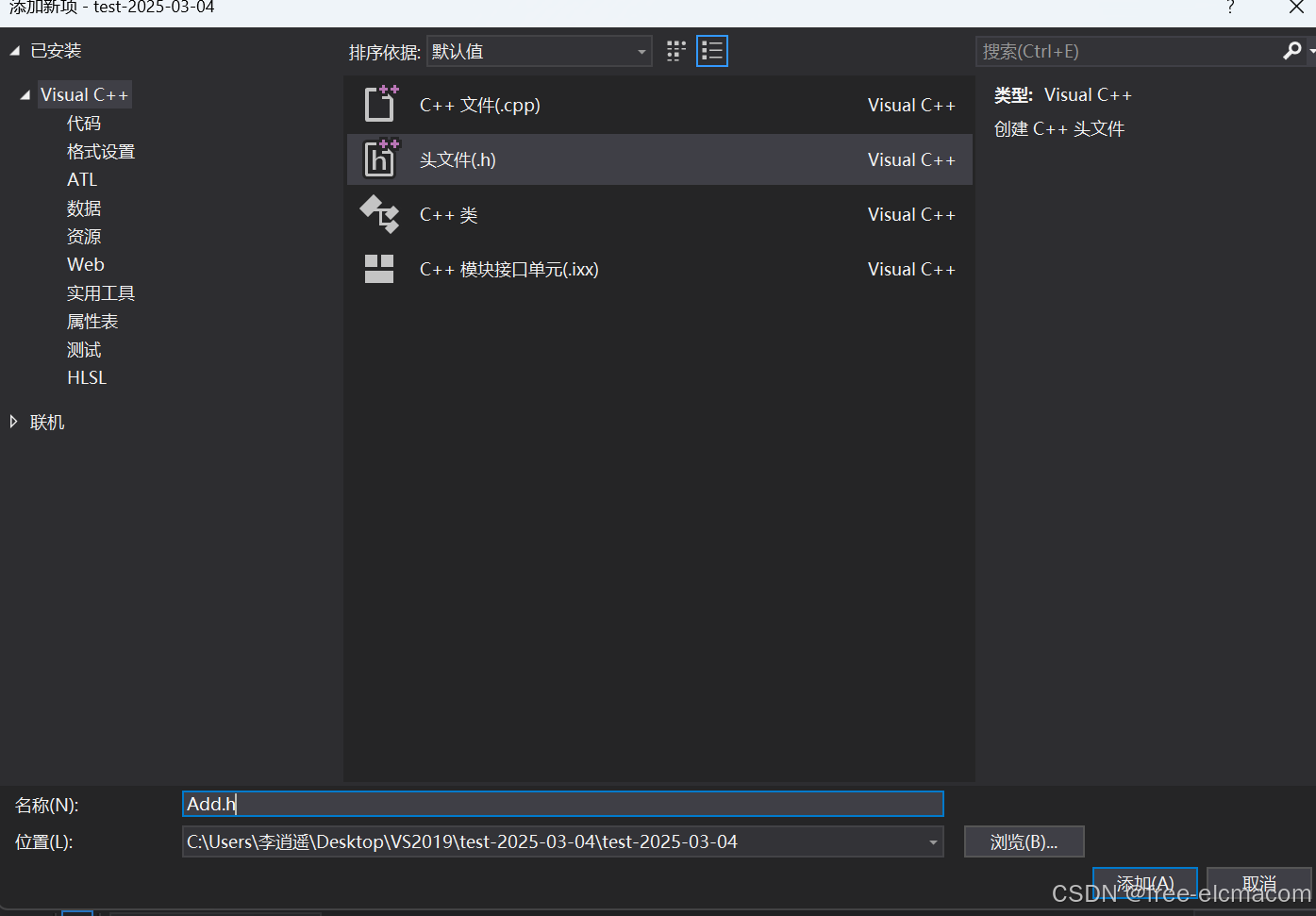This screenshot has width=1316, height=916.
Task: Open the 排序依据 默认值 dropdown
Action: (540, 51)
